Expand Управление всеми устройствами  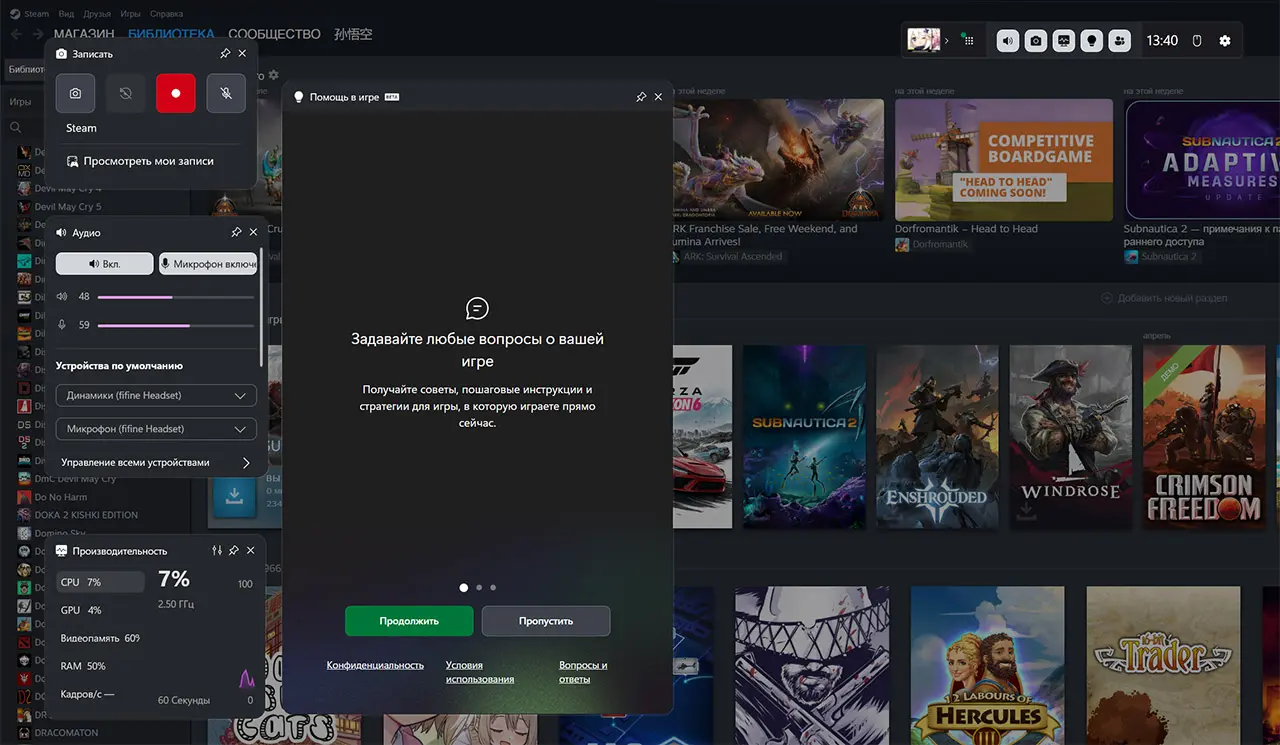click(x=156, y=463)
